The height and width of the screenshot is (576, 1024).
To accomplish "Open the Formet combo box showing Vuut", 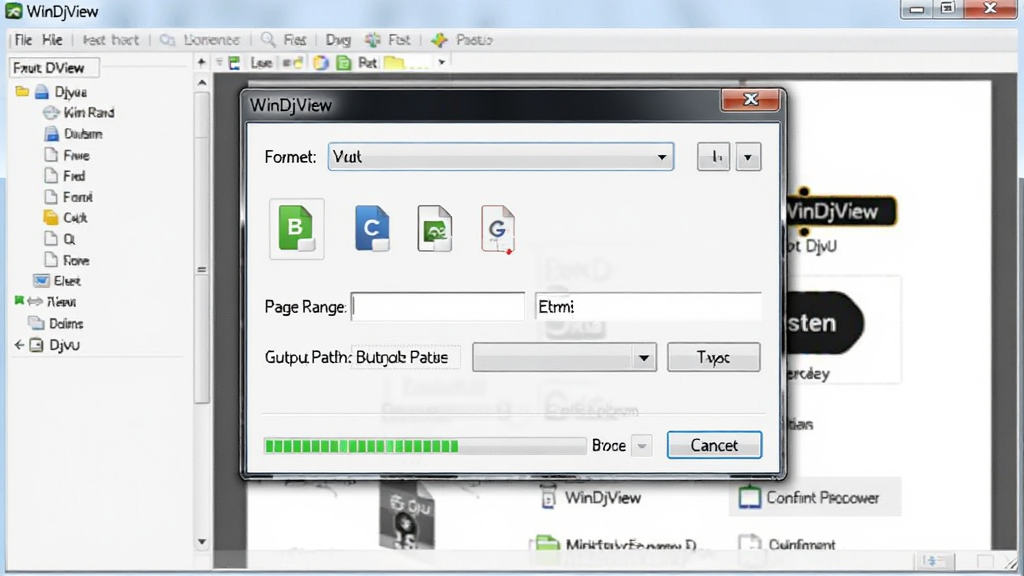I will pyautogui.click(x=501, y=157).
